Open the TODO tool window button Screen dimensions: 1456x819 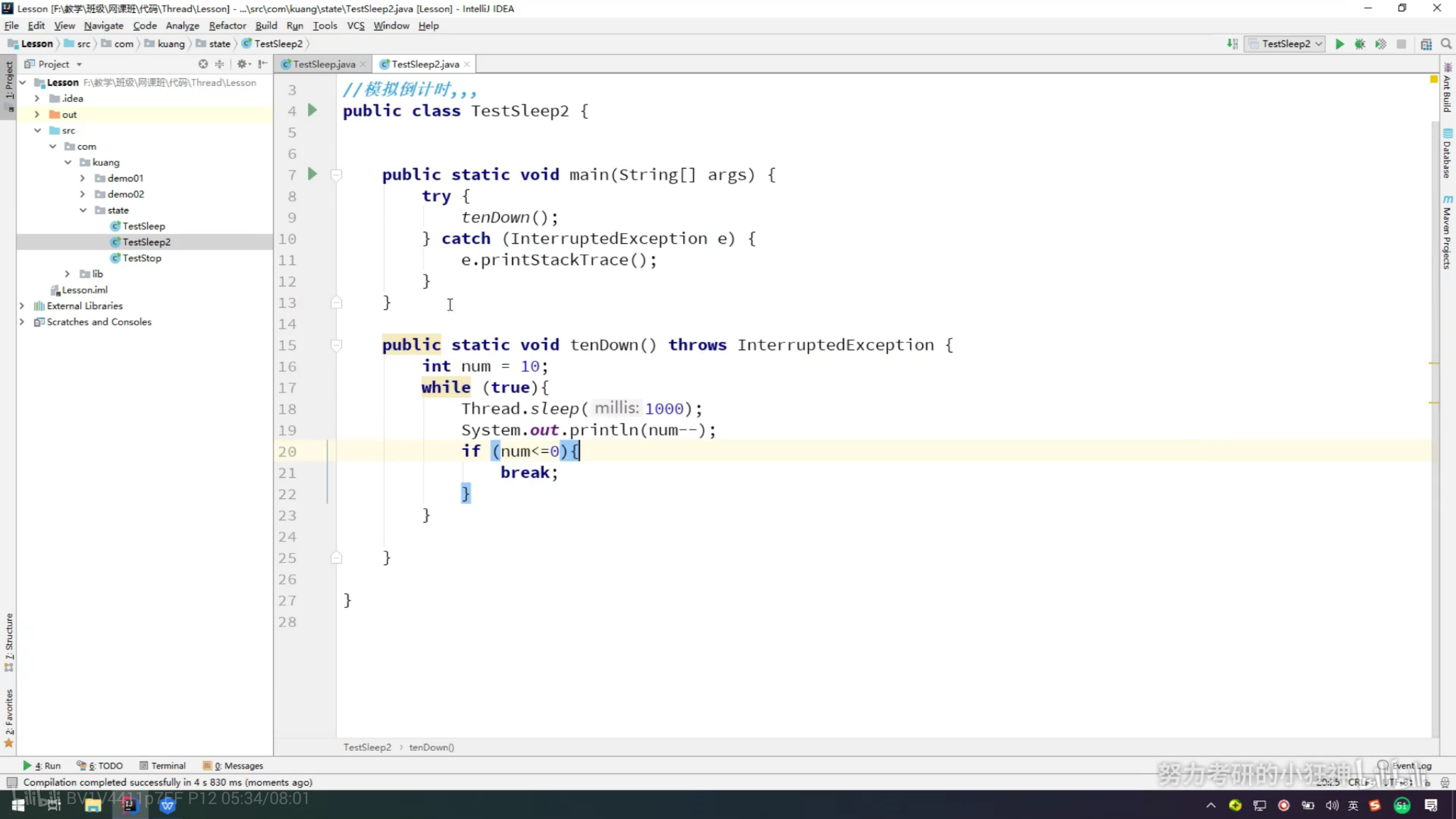100,766
